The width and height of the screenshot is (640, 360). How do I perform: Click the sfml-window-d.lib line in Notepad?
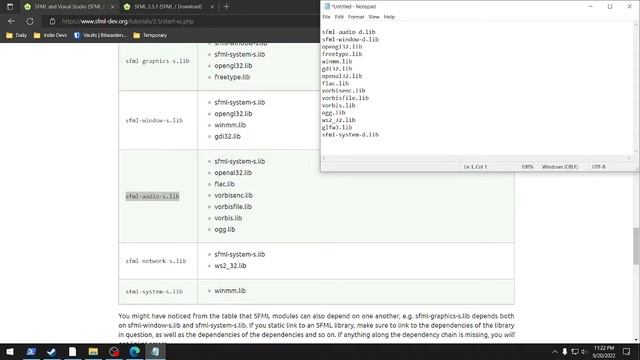click(350, 39)
